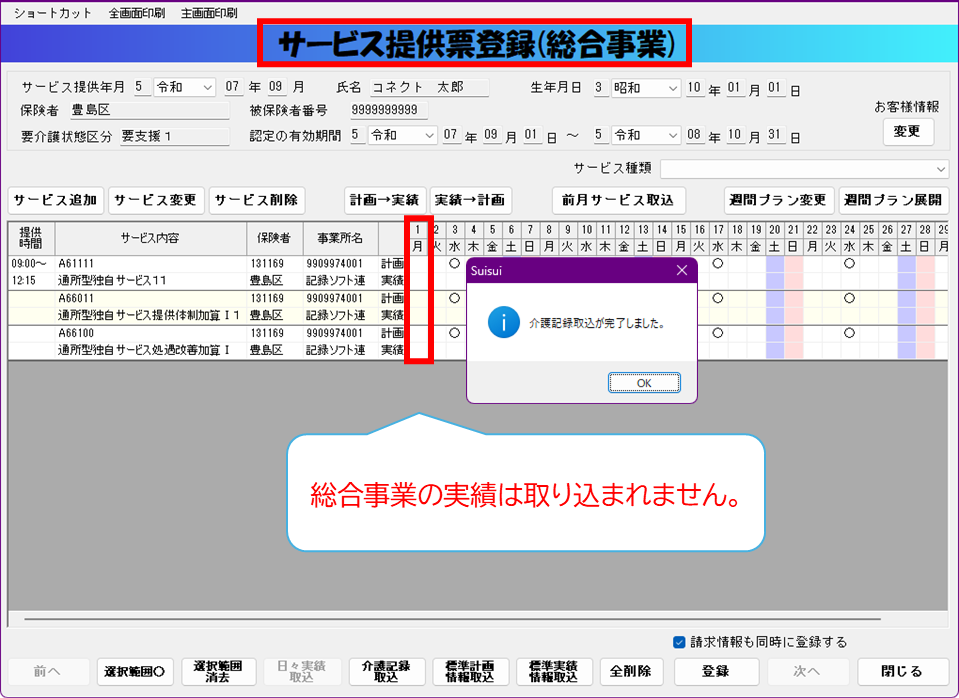
Task: Select the 主画面印刷 menu item
Action: click(x=209, y=13)
